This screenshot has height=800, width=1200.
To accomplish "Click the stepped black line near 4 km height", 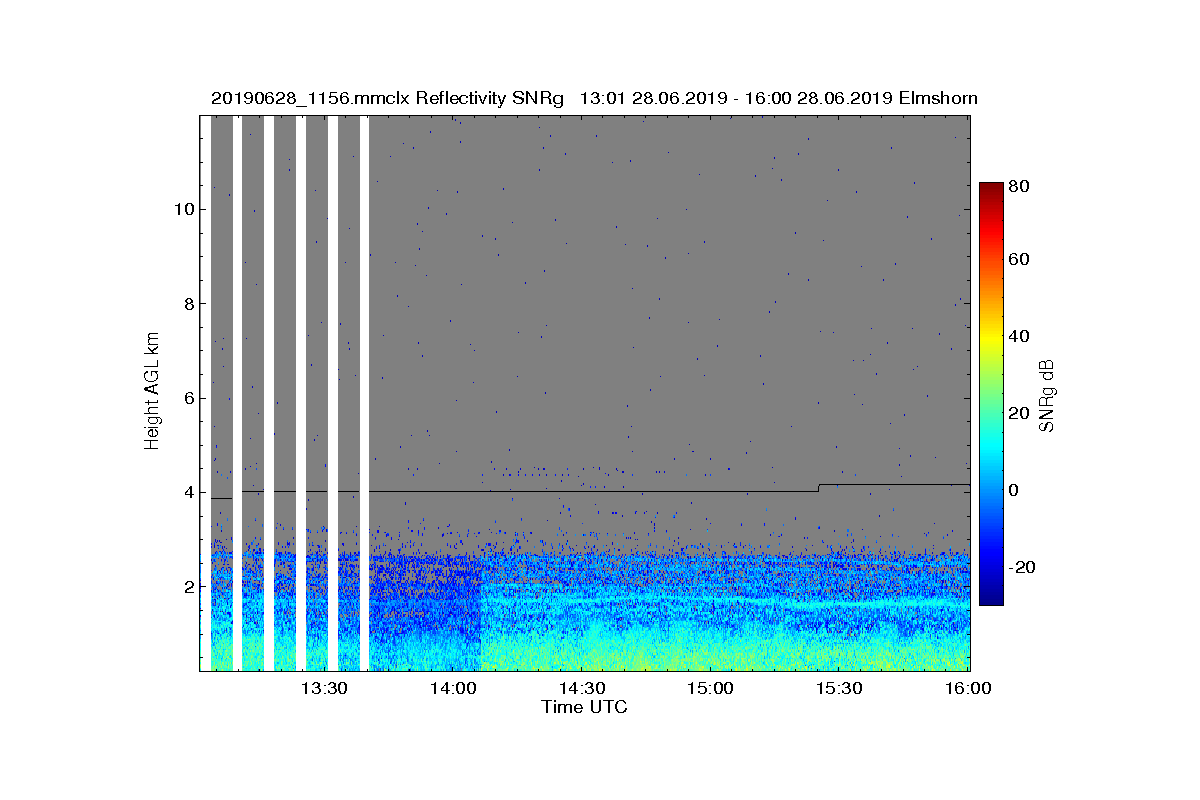I will pyautogui.click(x=590, y=491).
